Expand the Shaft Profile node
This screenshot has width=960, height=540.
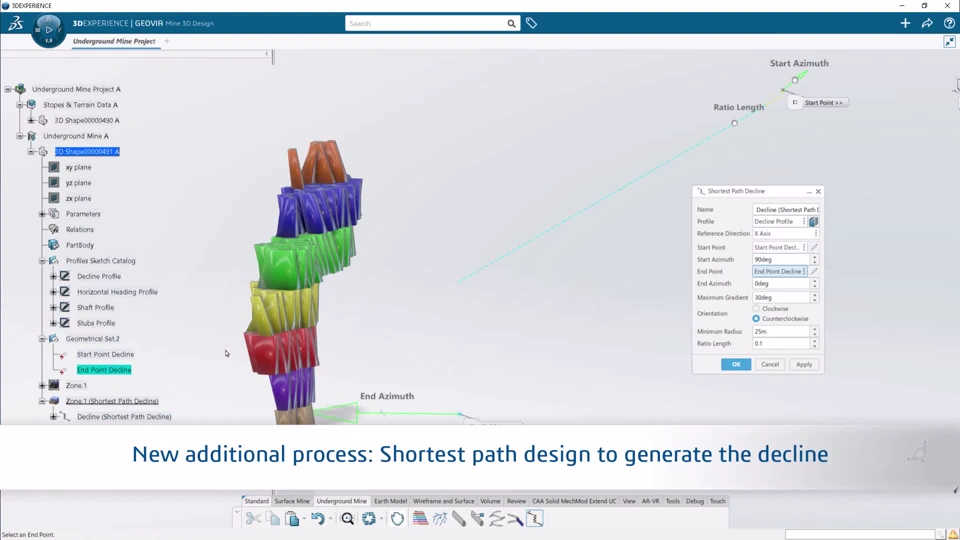[x=53, y=307]
